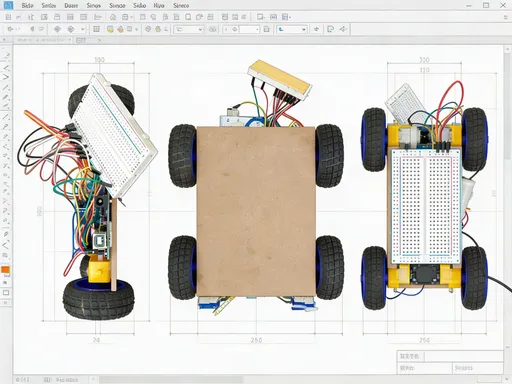The image size is (512, 384).
Task: Open the wide combo box before binoculars icon
Action: tap(189, 29)
